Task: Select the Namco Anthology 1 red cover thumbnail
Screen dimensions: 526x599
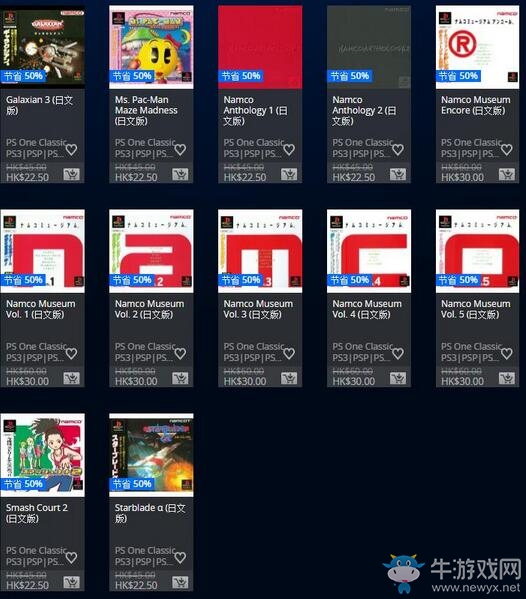Action: point(260,47)
